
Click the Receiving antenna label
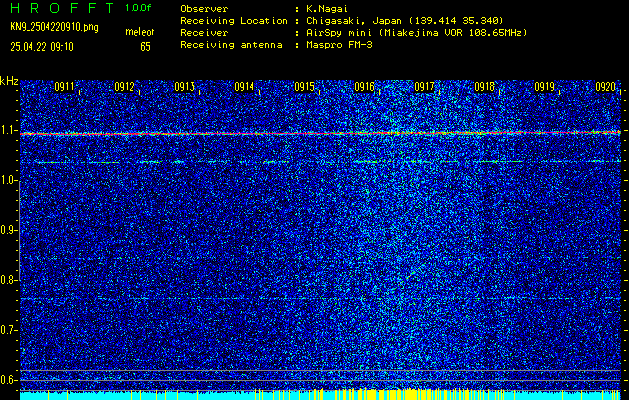point(231,45)
